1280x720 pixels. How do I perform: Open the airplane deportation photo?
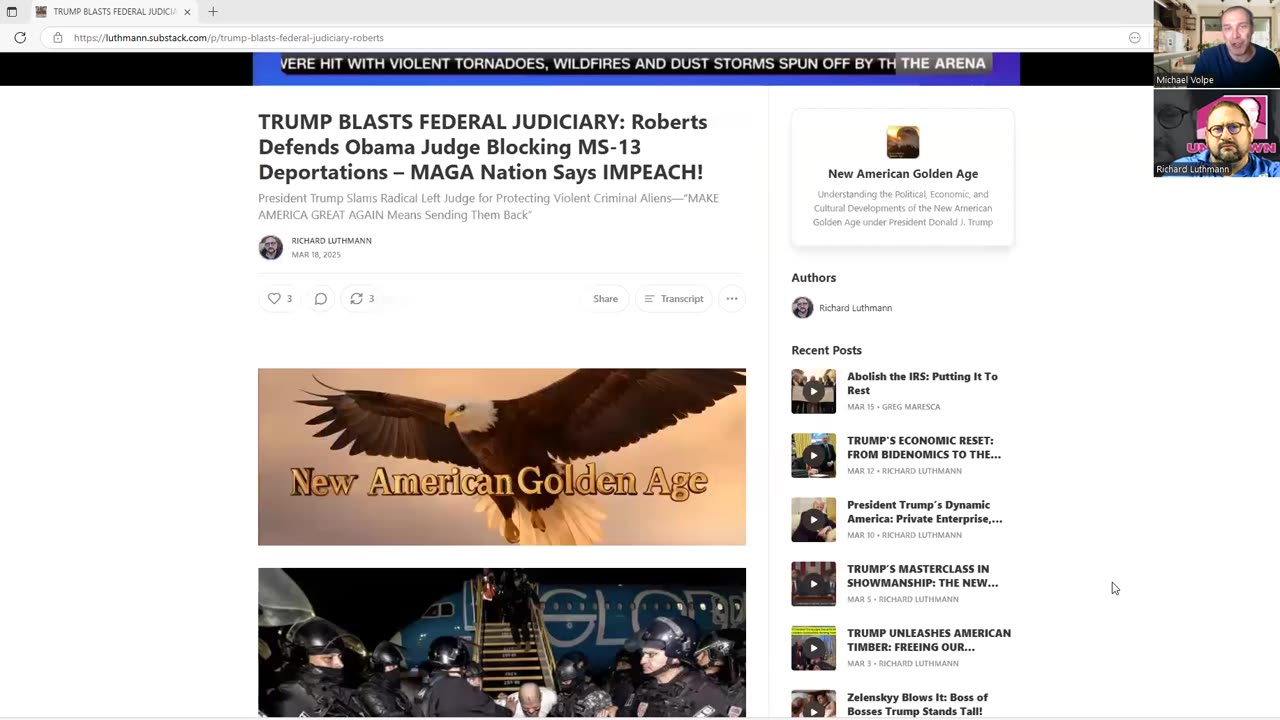click(x=502, y=642)
